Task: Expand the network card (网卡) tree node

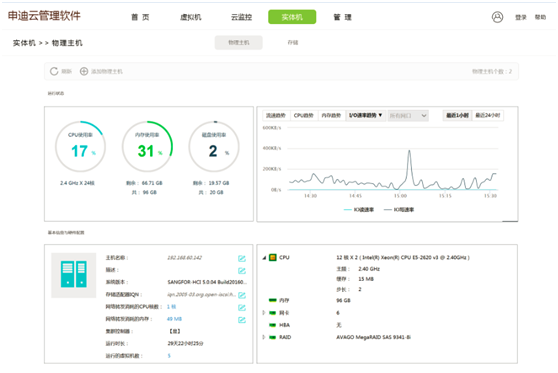Action: pos(264,312)
